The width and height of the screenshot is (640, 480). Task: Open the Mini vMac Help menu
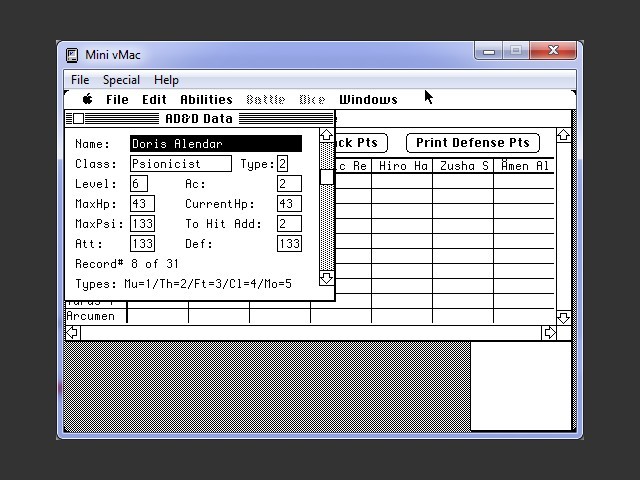(x=166, y=80)
